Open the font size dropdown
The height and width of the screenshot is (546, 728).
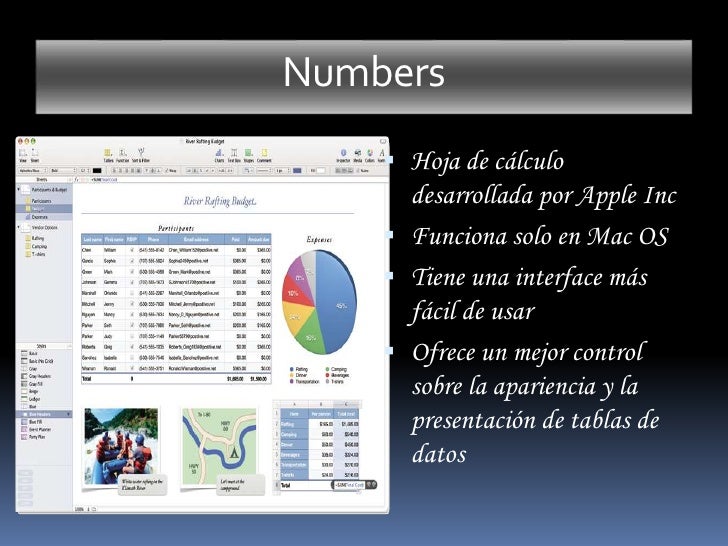pyautogui.click(x=84, y=170)
